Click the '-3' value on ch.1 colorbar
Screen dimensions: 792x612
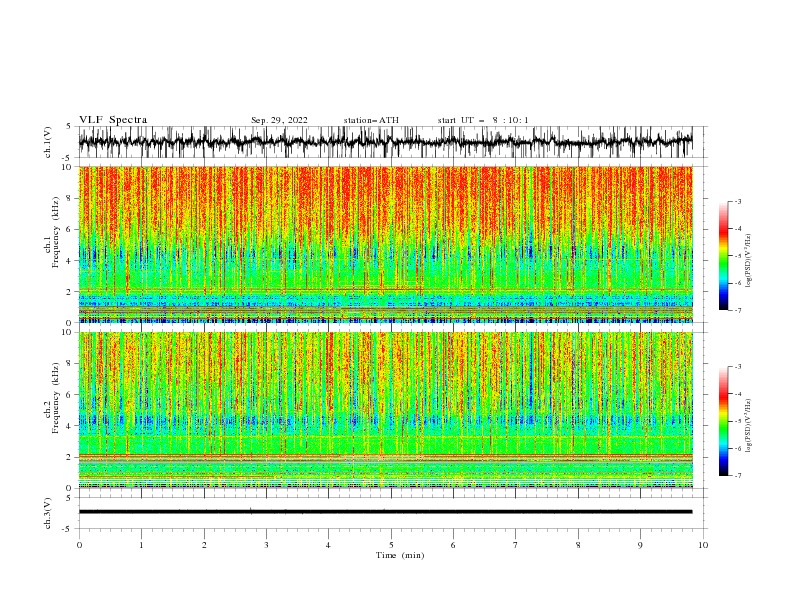click(737, 201)
